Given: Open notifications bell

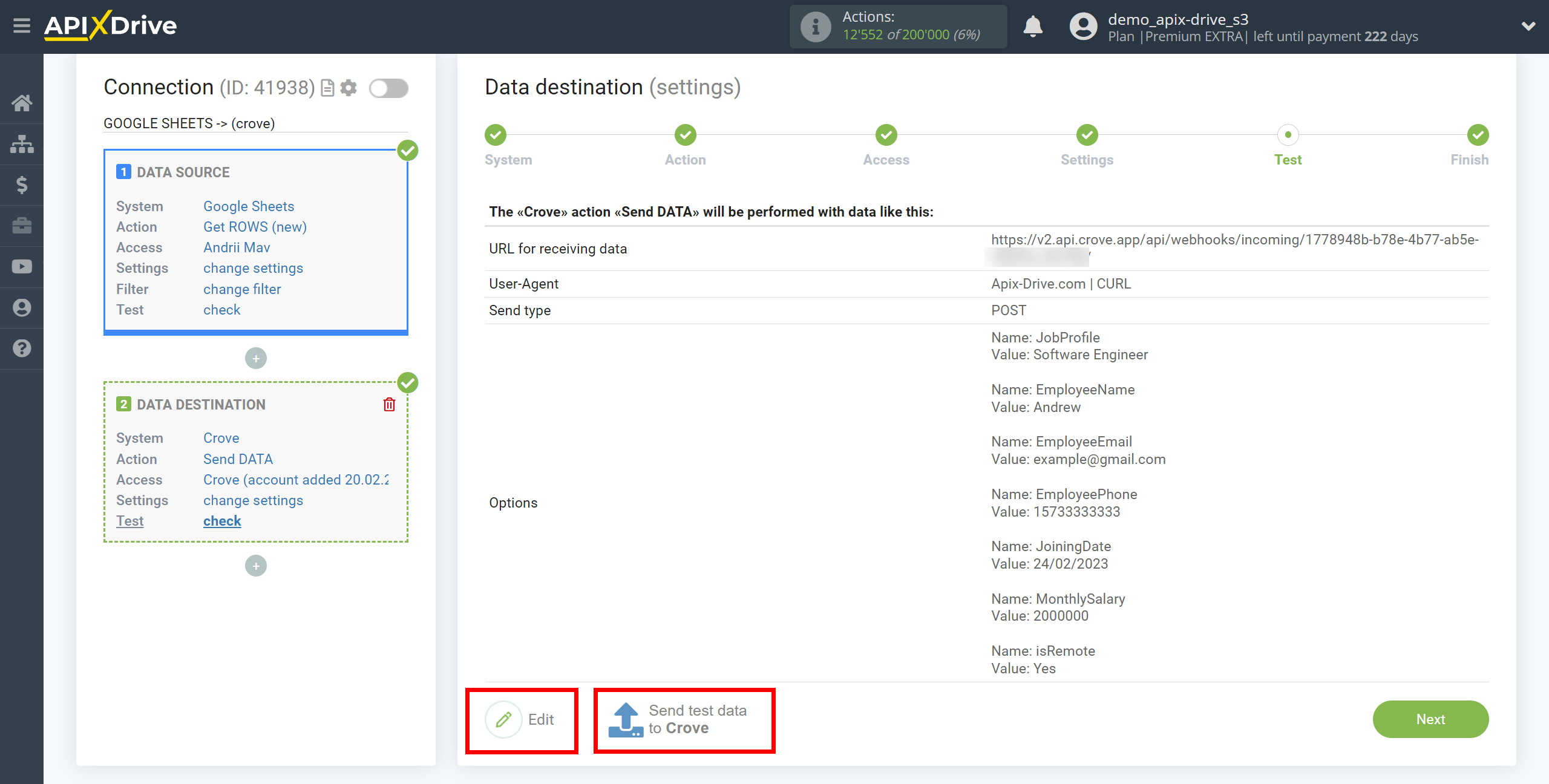Looking at the screenshot, I should pyautogui.click(x=1033, y=27).
